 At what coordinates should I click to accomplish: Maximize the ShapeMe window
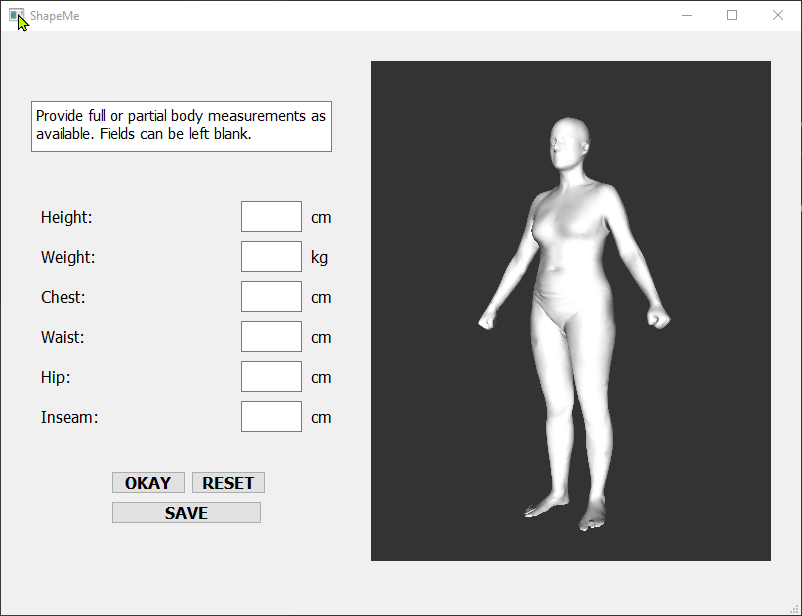click(731, 15)
